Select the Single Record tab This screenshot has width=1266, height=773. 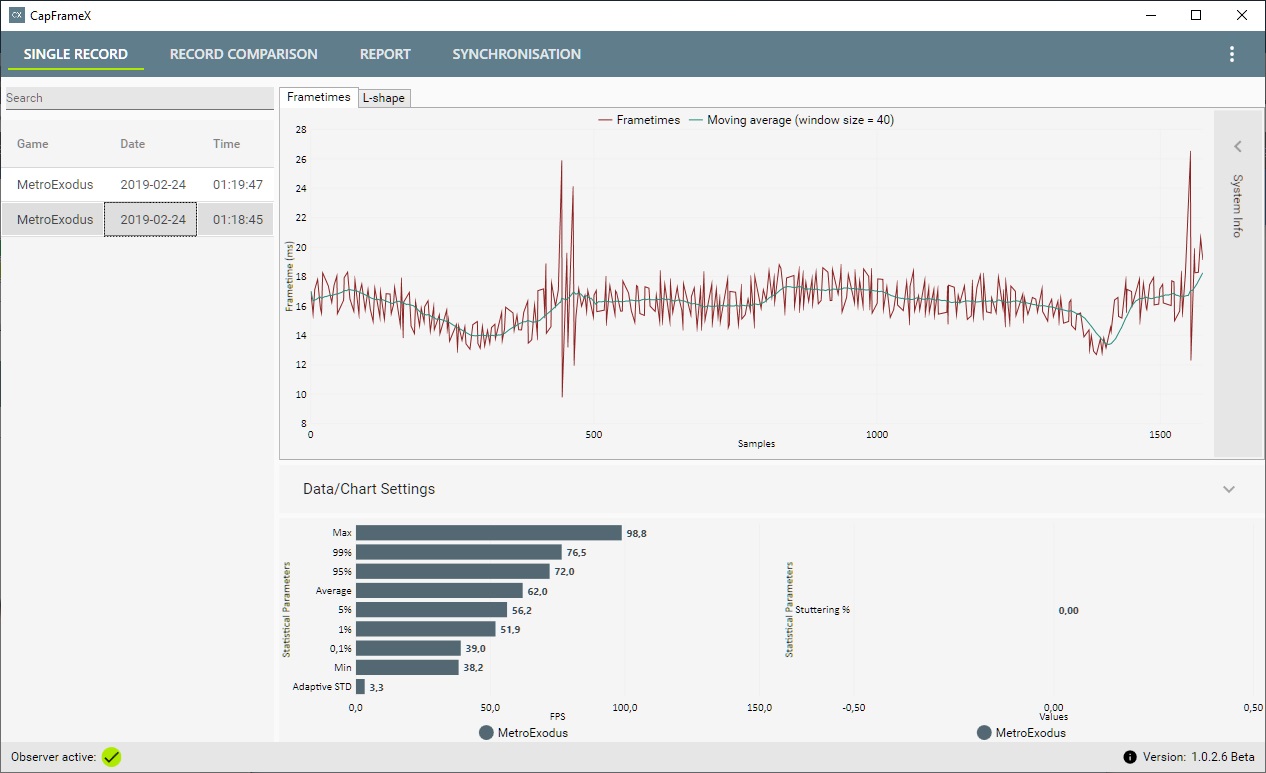(x=76, y=54)
